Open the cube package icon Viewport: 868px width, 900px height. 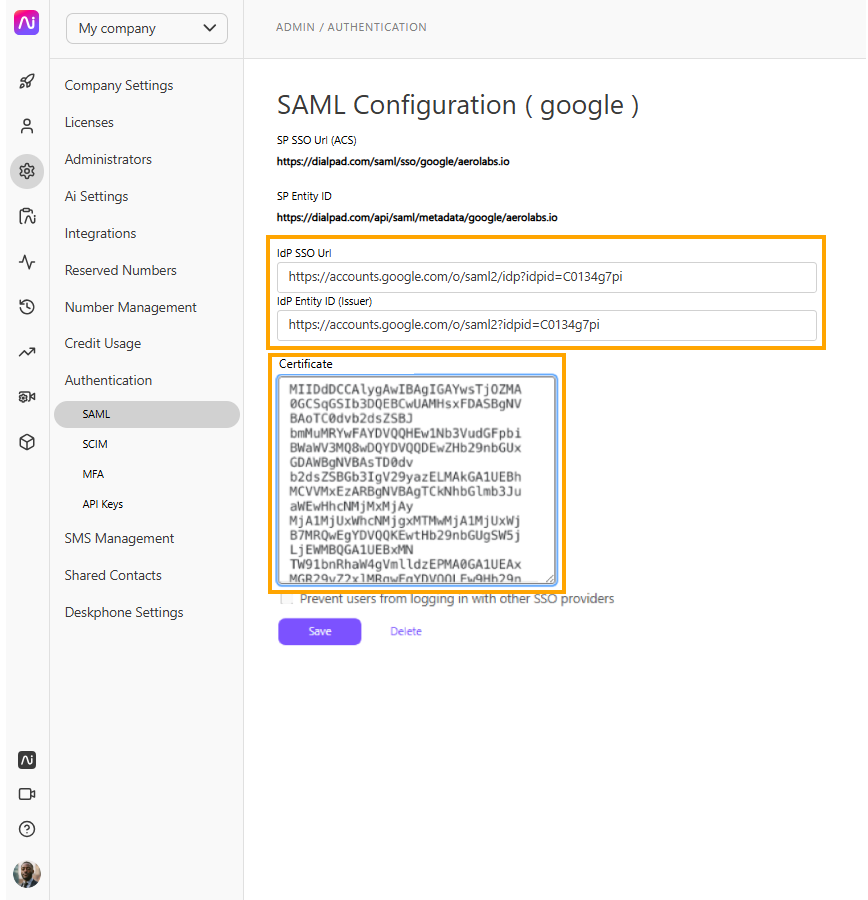(x=27, y=442)
